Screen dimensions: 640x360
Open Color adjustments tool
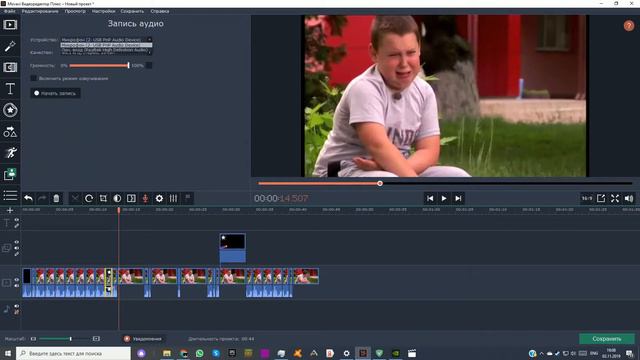(117, 198)
